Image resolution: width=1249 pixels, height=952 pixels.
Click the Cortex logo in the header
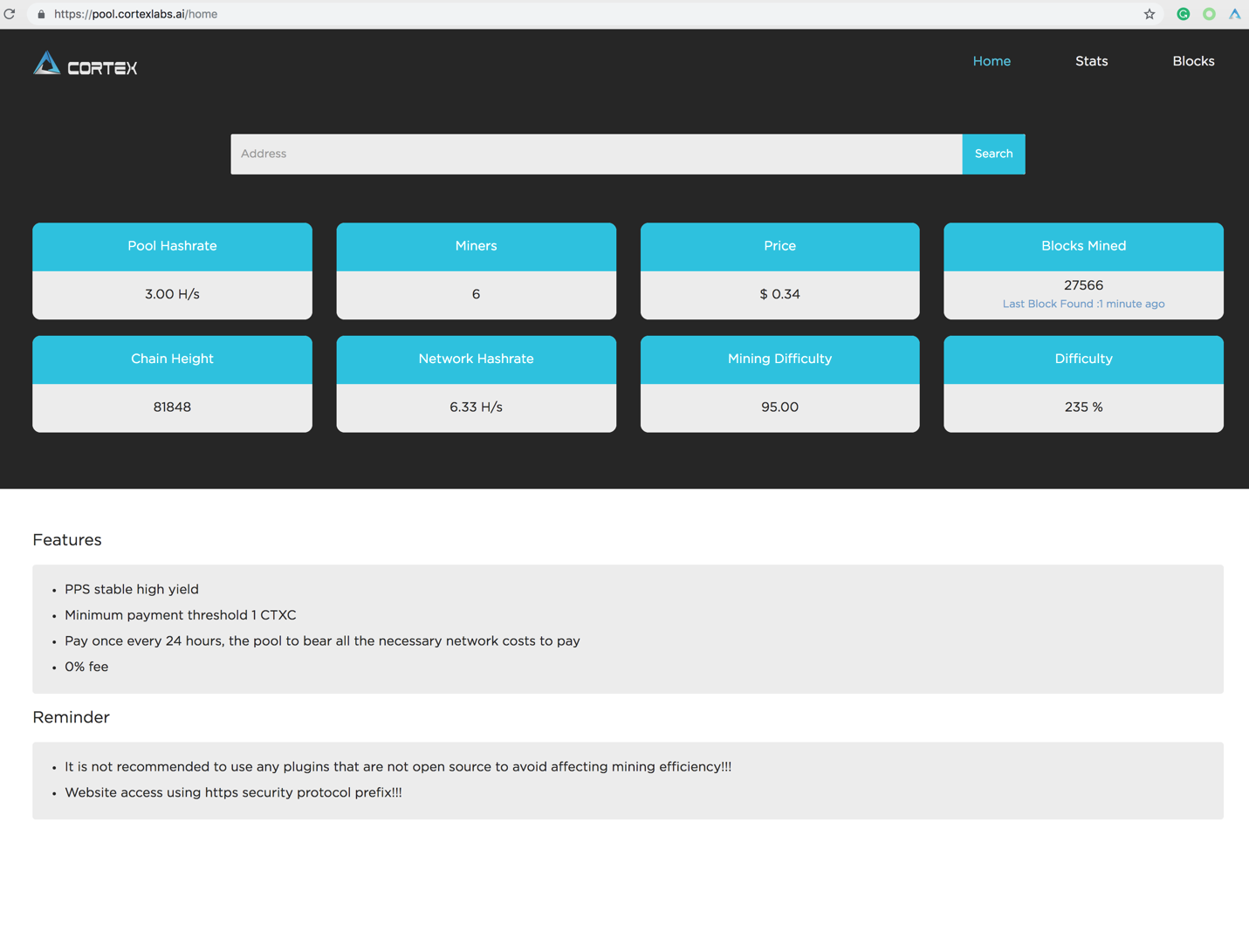pyautogui.click(x=86, y=65)
